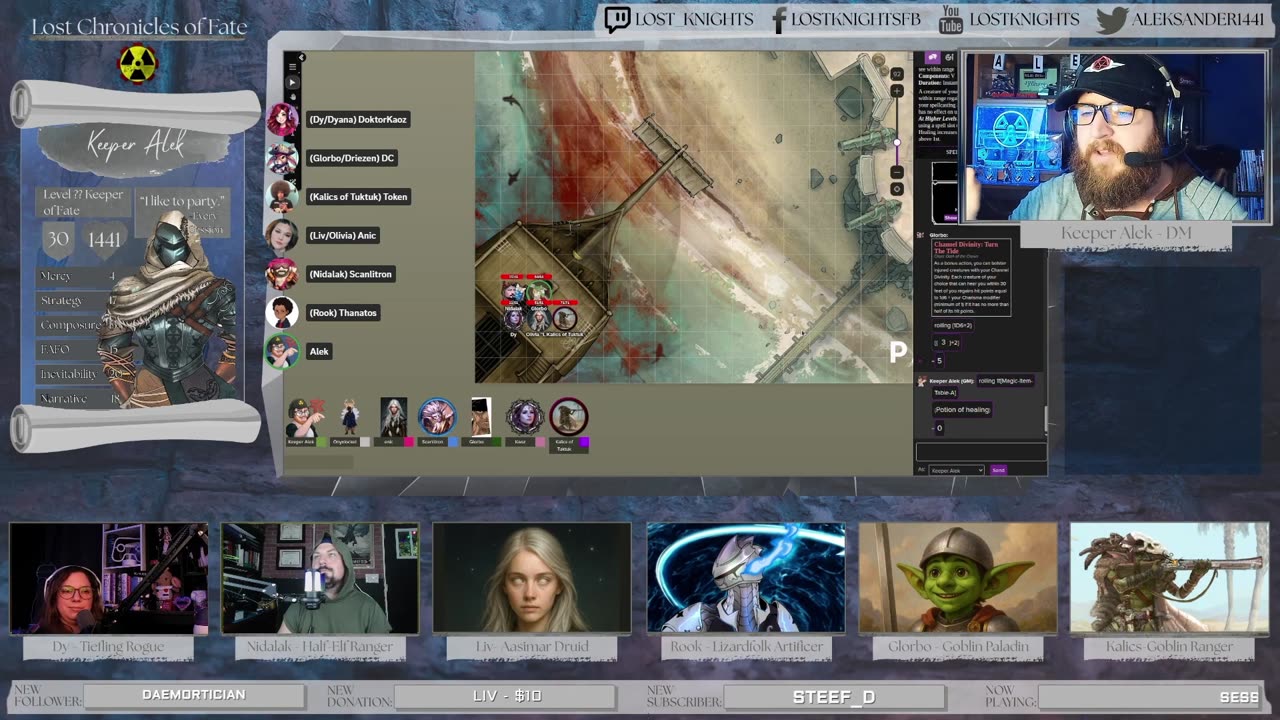Image resolution: width=1280 pixels, height=720 pixels.
Task: Click the Keeper Alek DM webcam feed
Action: [x=1113, y=136]
